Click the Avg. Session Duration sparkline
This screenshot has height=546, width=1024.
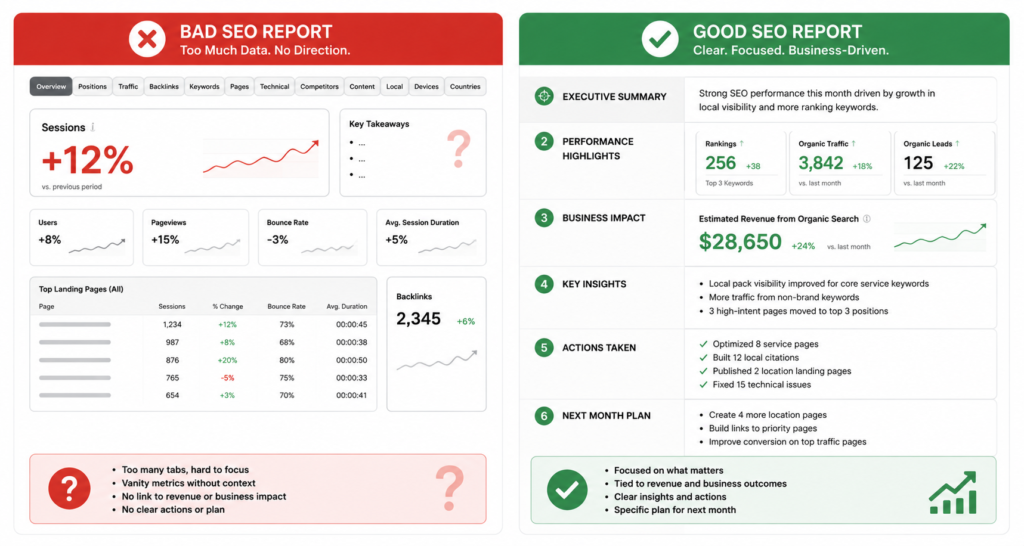pos(447,246)
